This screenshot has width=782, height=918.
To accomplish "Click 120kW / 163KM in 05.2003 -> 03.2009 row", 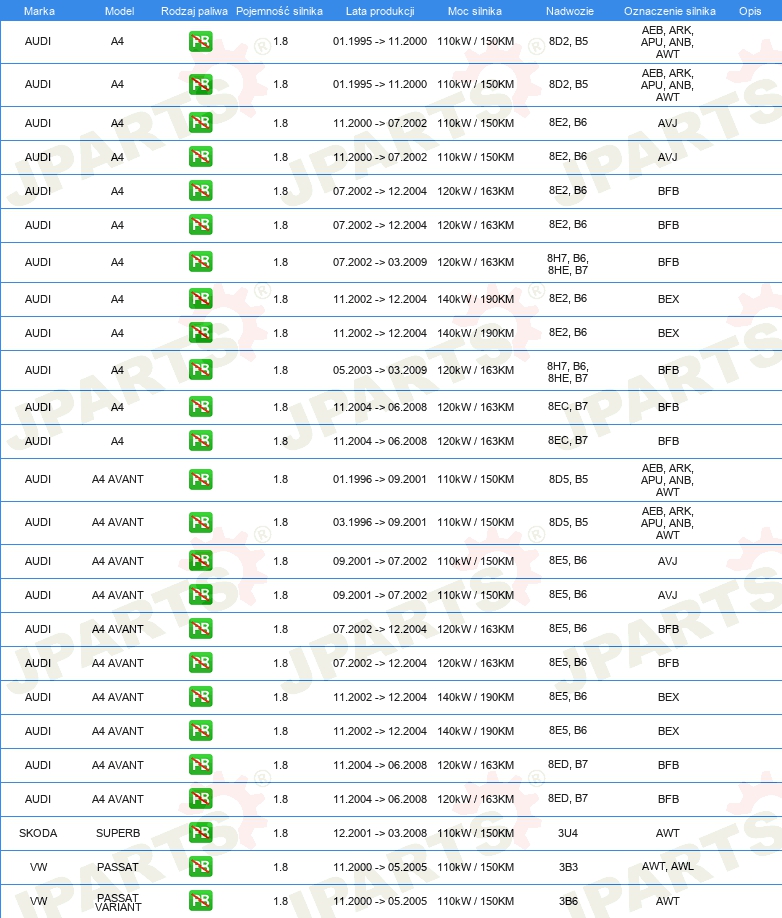I will 475,370.
